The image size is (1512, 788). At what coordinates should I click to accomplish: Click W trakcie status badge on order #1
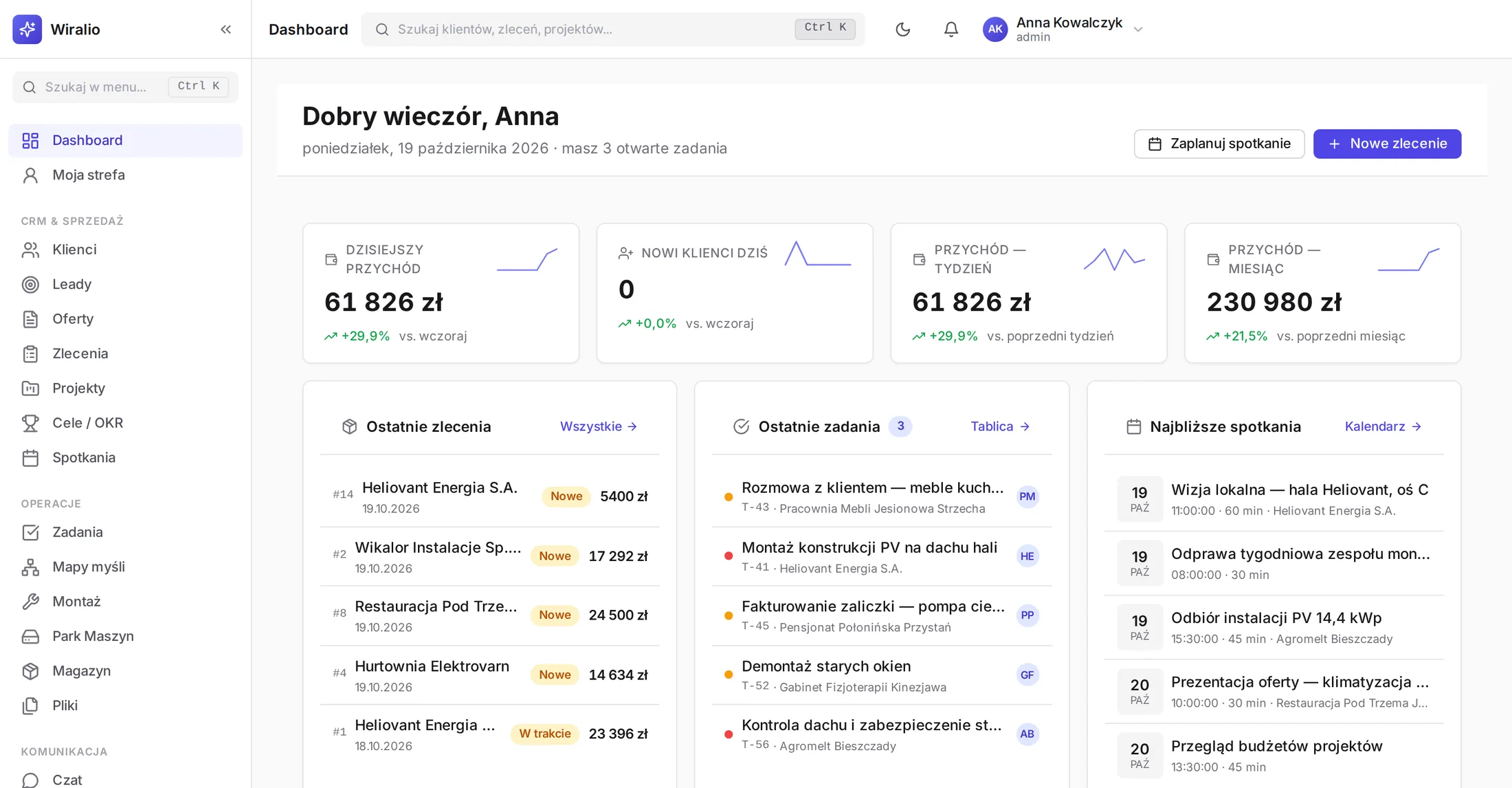coord(545,734)
